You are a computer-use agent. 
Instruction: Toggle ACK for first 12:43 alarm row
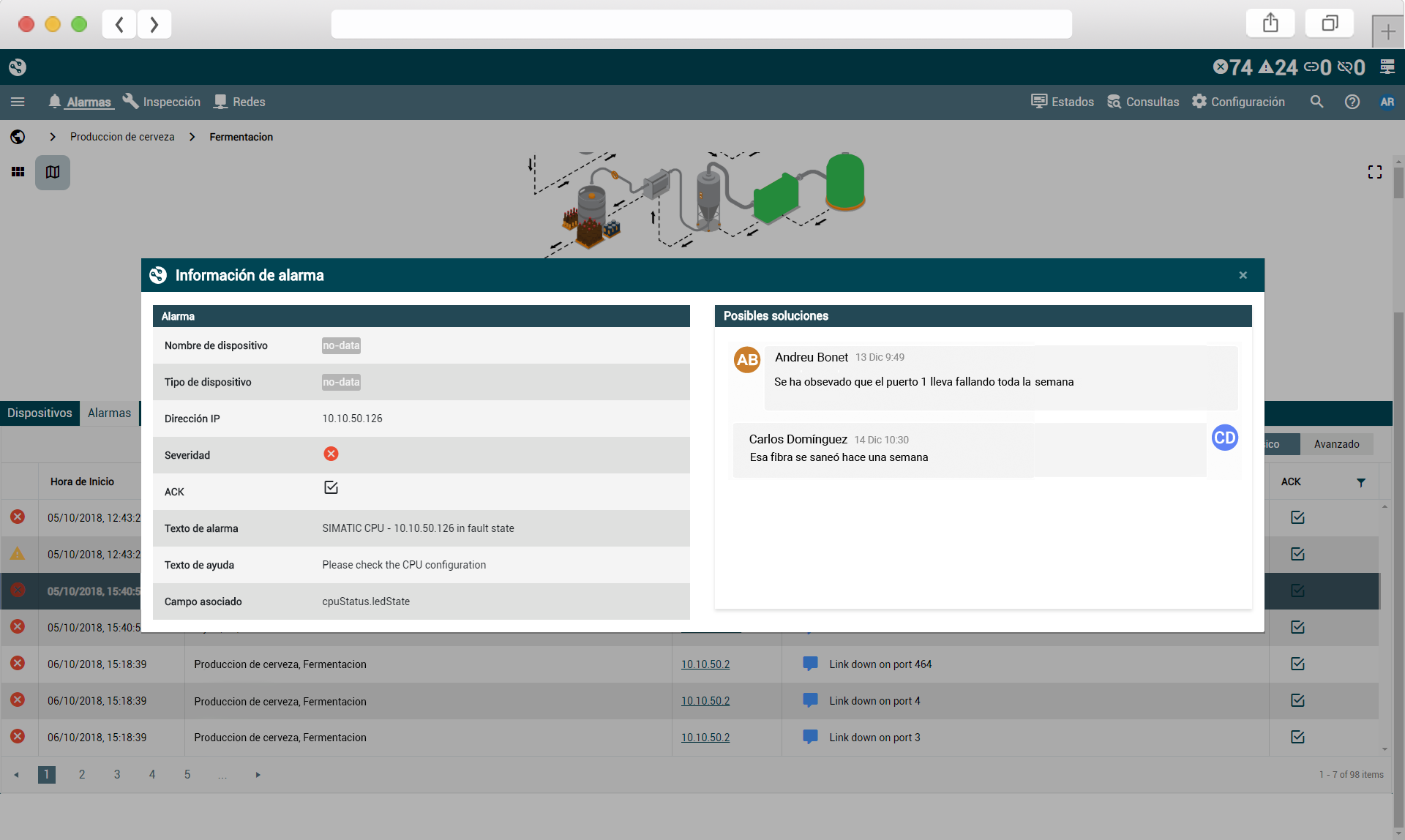1297,517
